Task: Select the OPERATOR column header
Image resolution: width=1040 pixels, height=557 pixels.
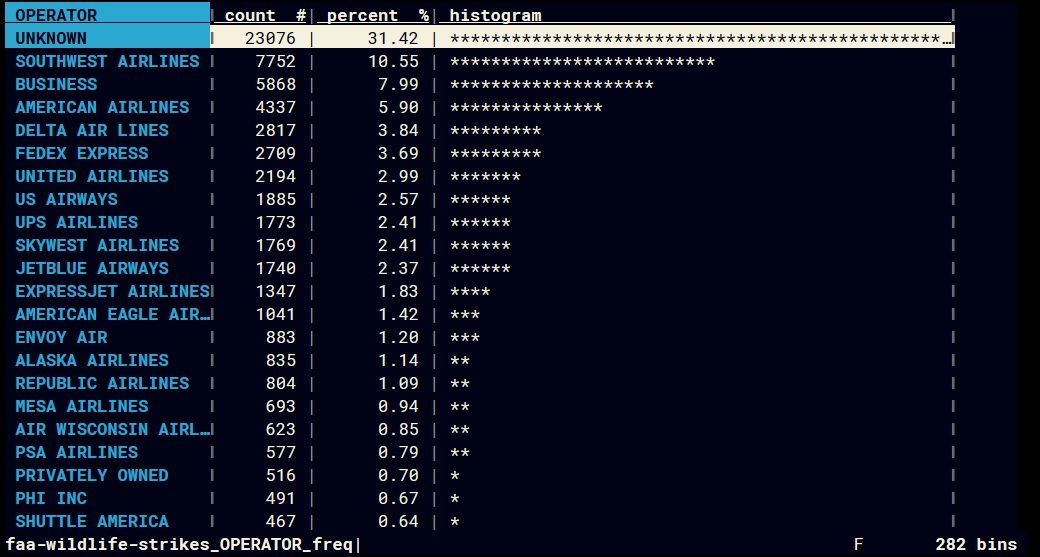Action: coord(107,15)
